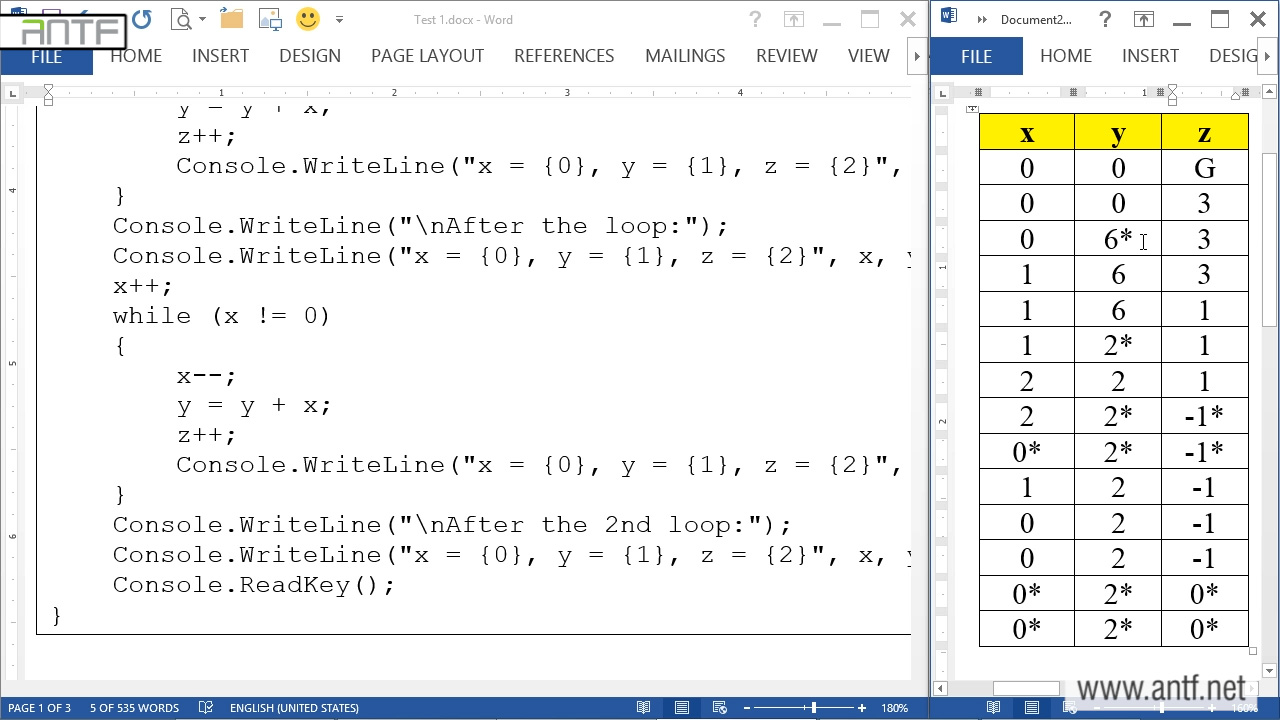Expand the Customize Quick Access Toolbar arrow
The height and width of the screenshot is (720, 1280).
(339, 19)
